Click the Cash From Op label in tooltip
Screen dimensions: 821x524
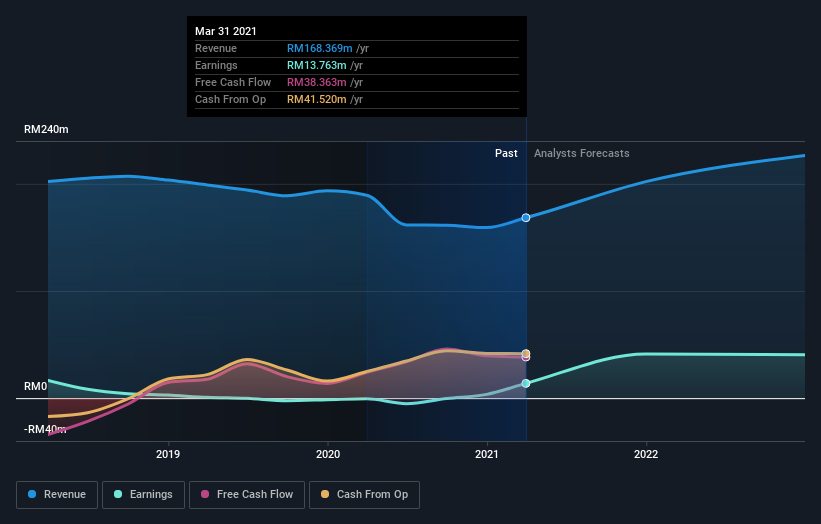coord(230,99)
